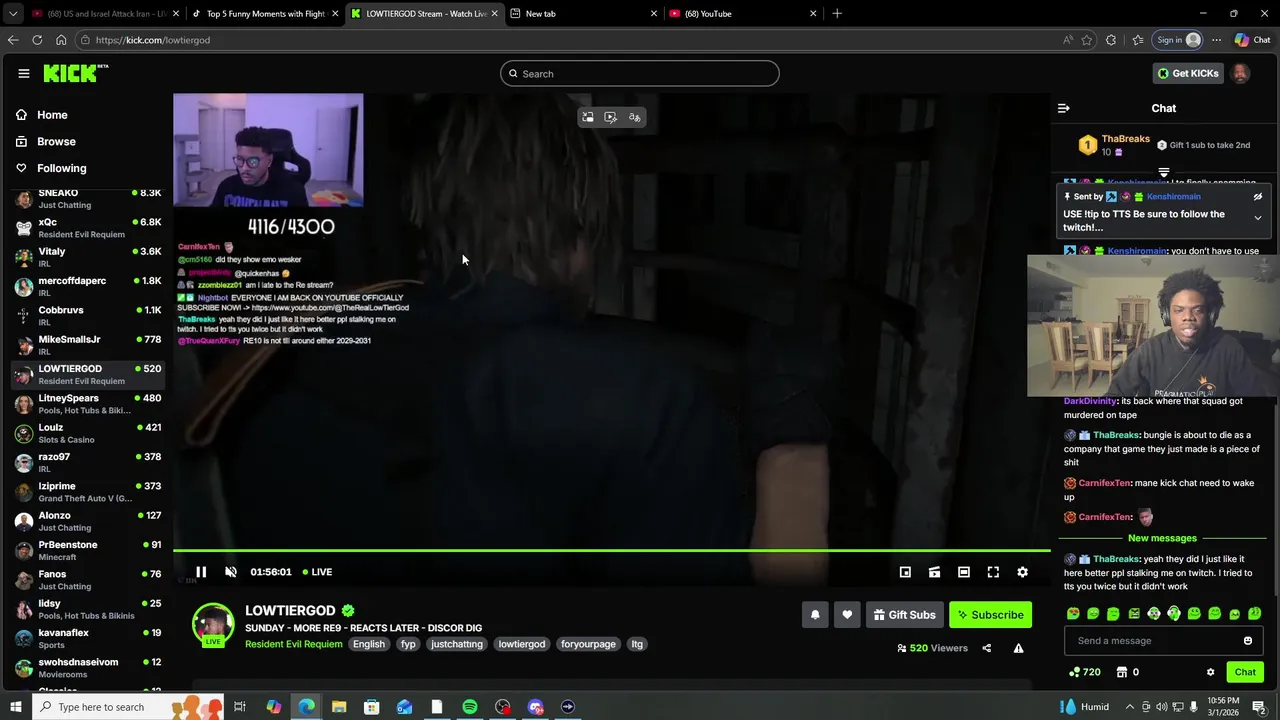
Task: Cast the stream to a device
Action: 934,572
